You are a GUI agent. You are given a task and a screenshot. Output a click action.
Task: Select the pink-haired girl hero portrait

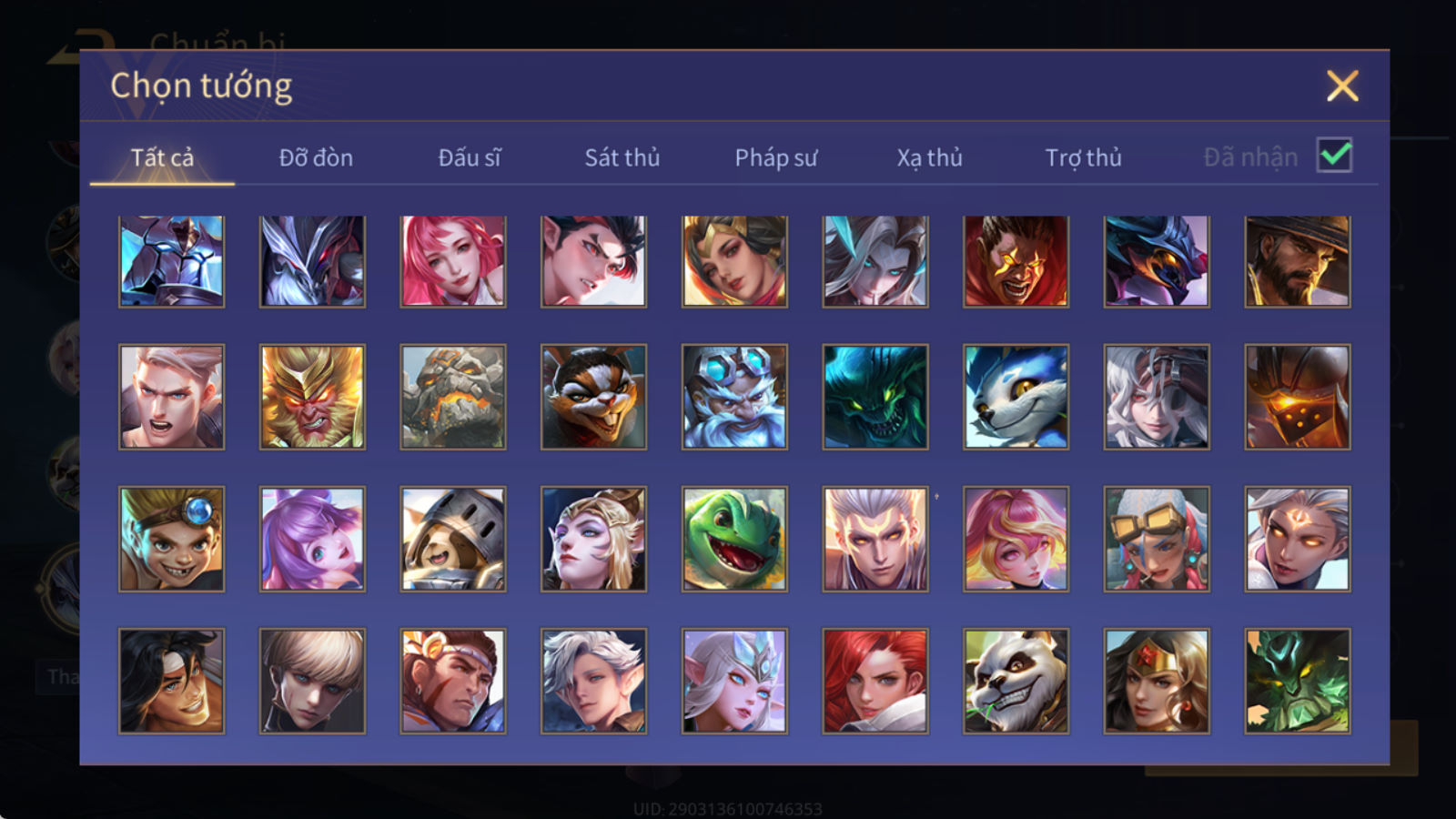point(453,261)
